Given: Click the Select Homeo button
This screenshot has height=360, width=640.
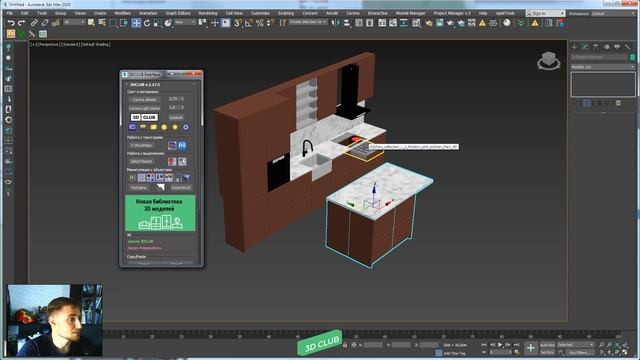Looking at the screenshot, I should point(142,162).
